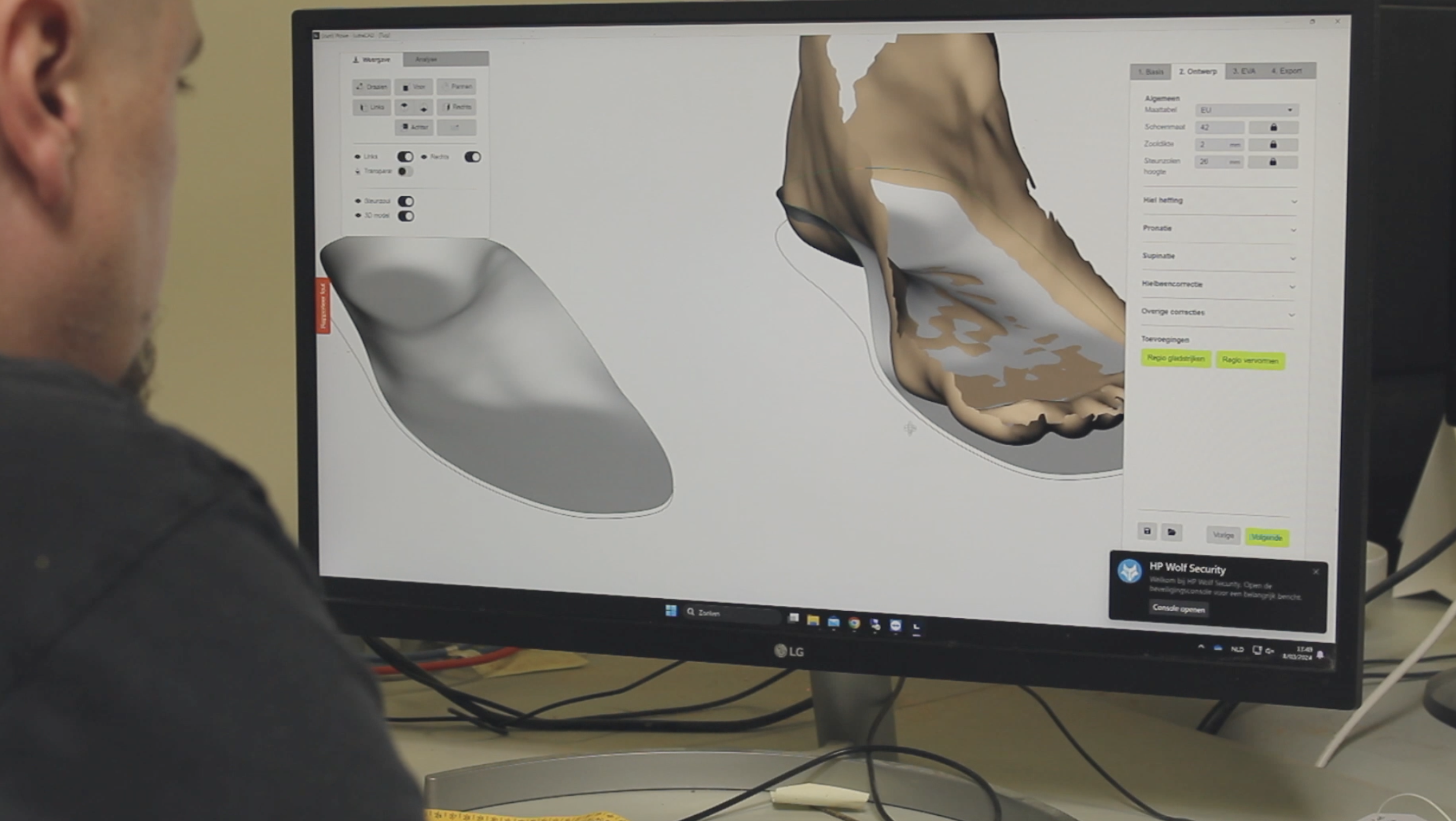Expand the Overige correcties section
This screenshot has height=821, width=1456.
(x=1217, y=312)
